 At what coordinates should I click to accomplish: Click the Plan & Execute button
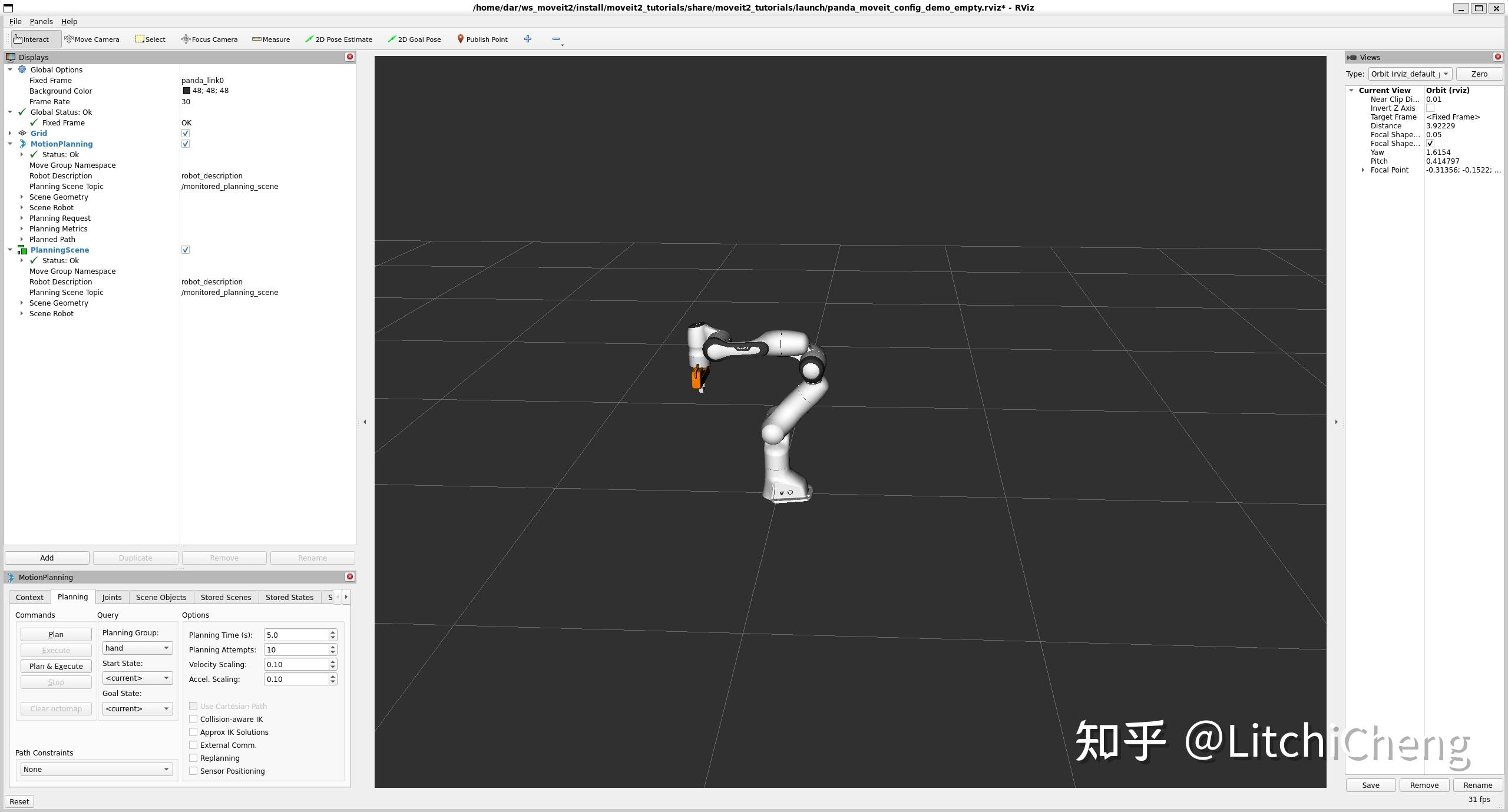coord(55,666)
